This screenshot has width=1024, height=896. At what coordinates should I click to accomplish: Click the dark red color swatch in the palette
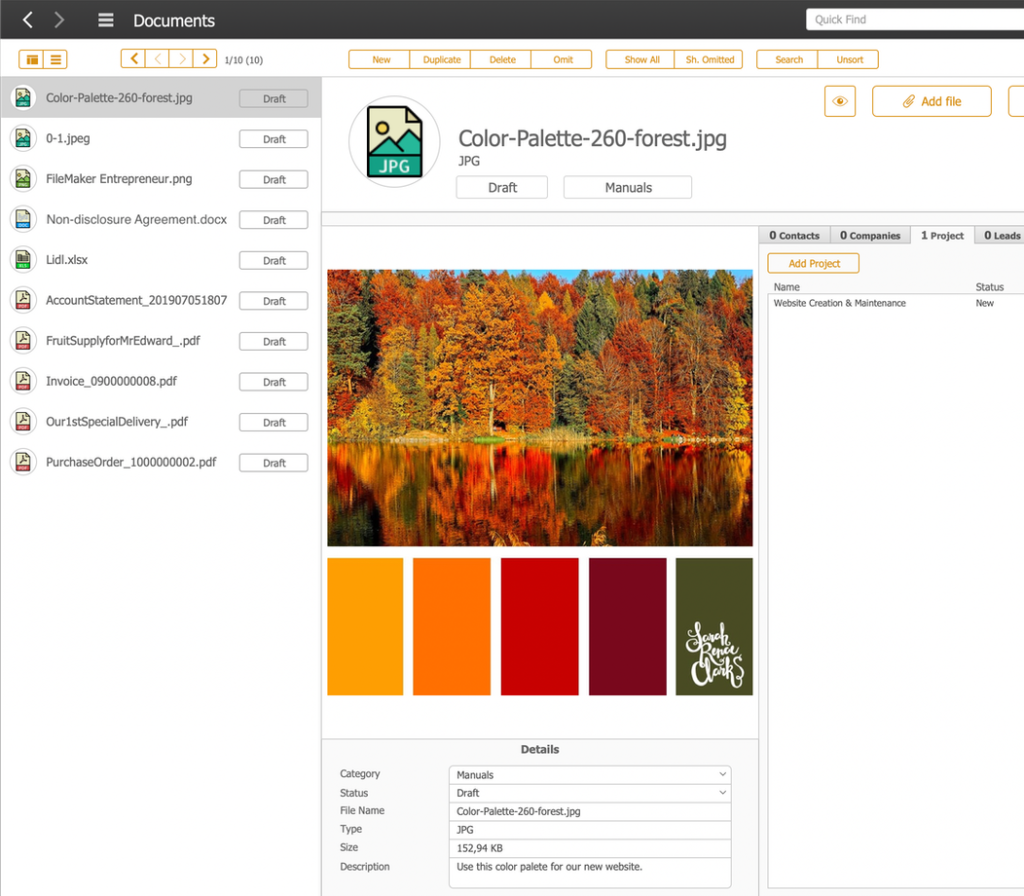pyautogui.click(x=627, y=626)
